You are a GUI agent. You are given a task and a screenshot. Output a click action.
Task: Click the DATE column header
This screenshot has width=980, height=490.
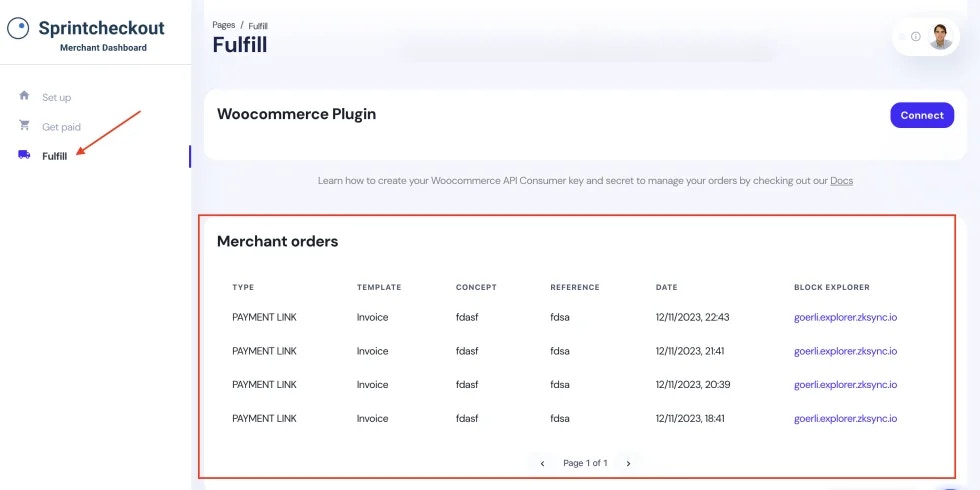point(666,288)
